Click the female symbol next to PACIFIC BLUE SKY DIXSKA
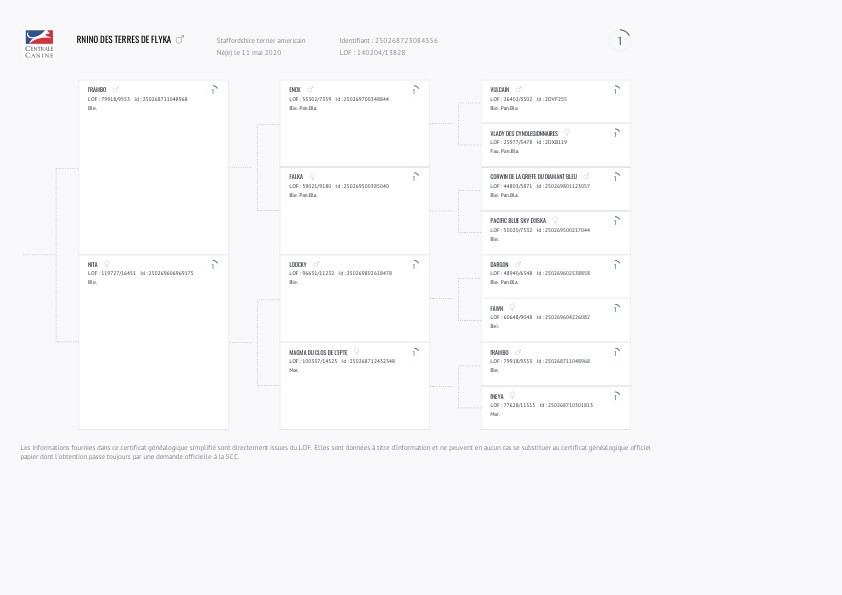 (555, 221)
